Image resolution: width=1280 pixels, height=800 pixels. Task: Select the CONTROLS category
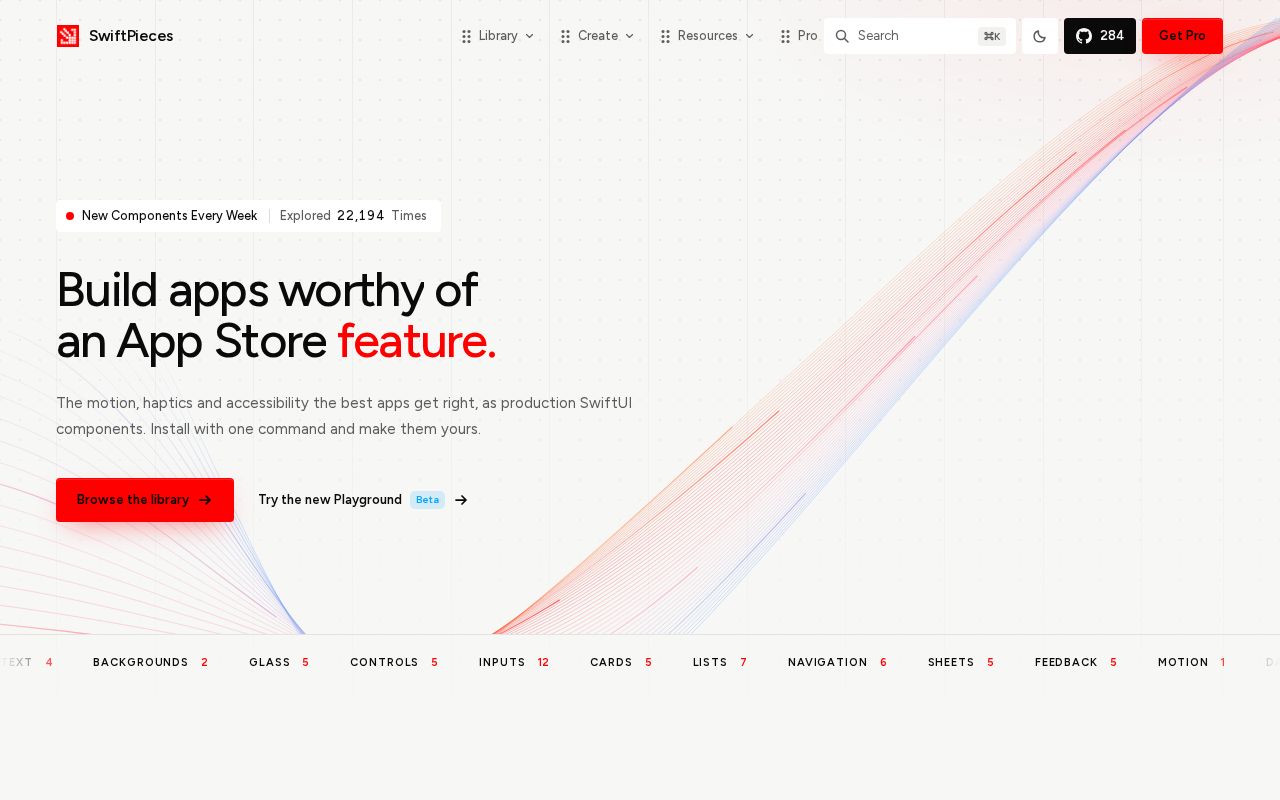(x=394, y=662)
